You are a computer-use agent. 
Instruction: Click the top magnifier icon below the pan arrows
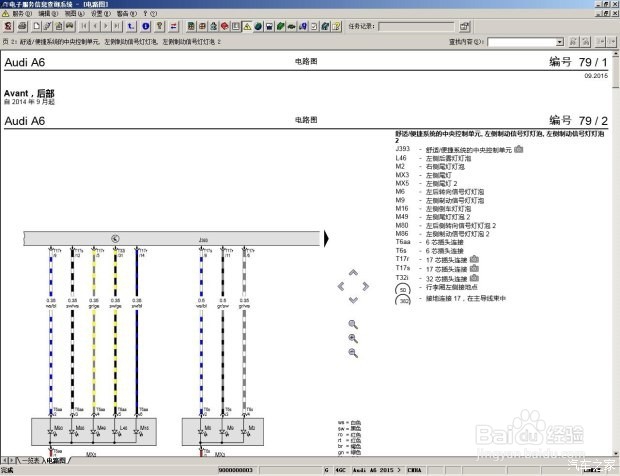tap(353, 325)
